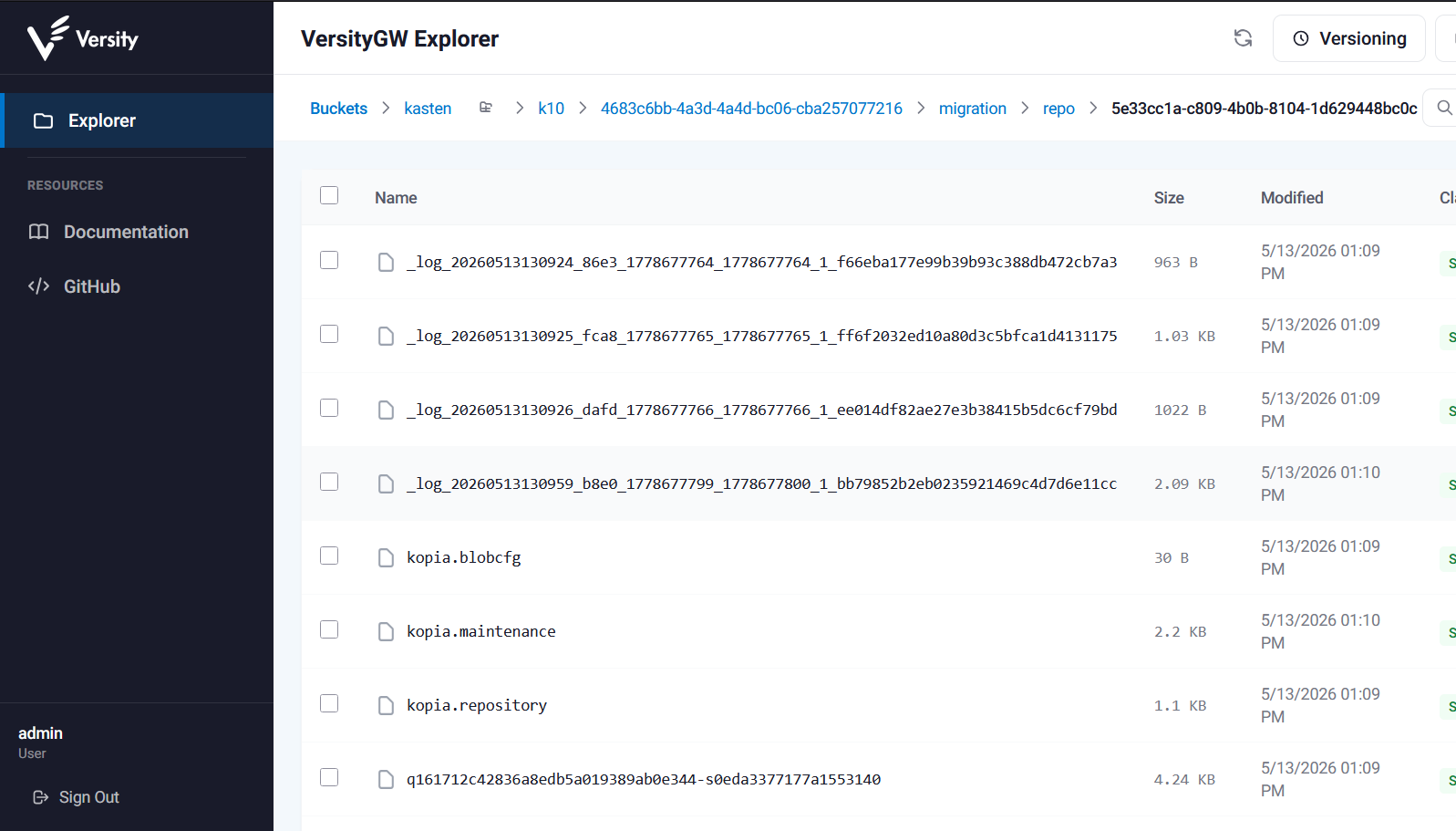Click the Sign Out button
The height and width of the screenshot is (831, 1456).
77,797
